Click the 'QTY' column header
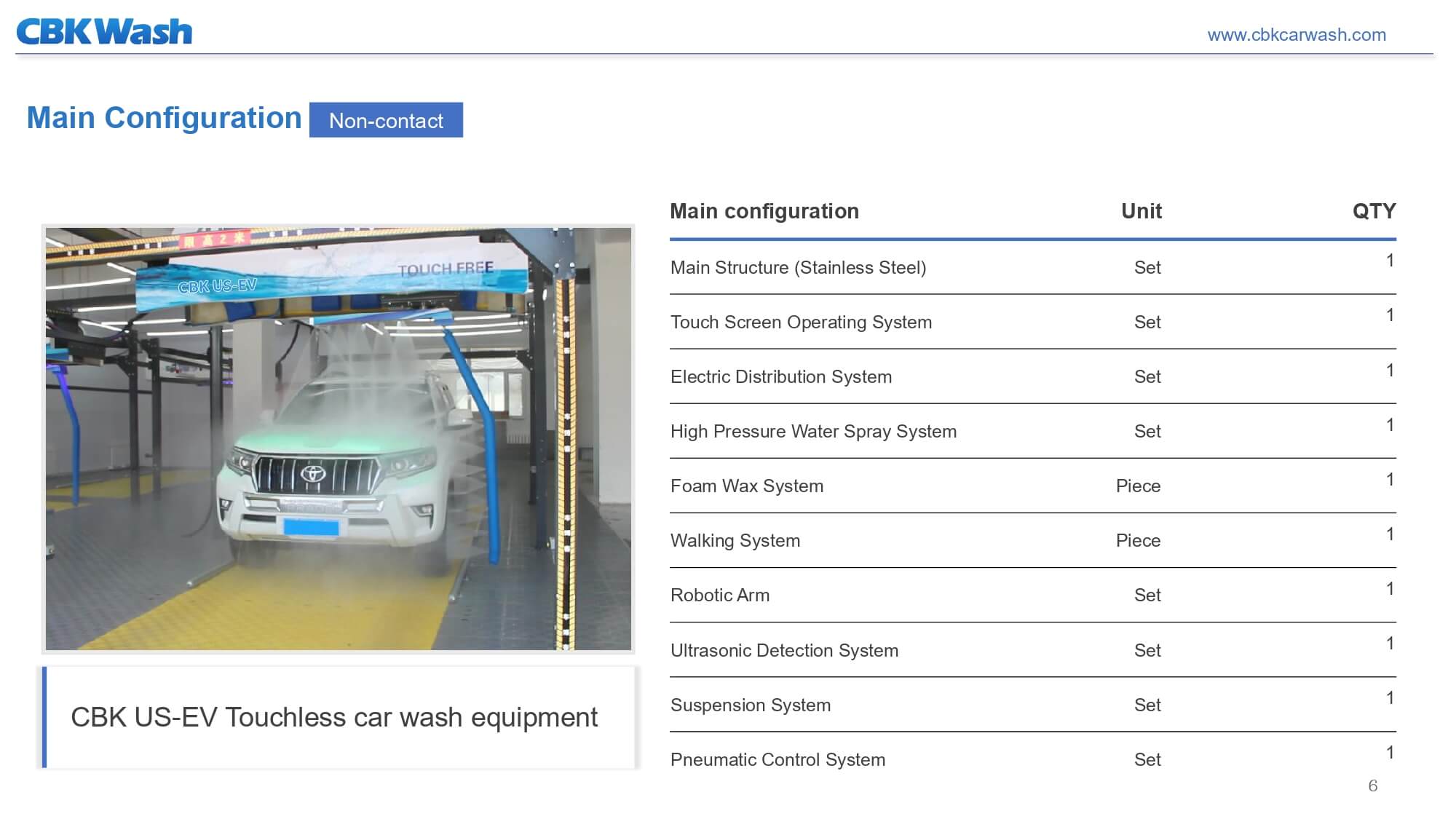 [1374, 211]
